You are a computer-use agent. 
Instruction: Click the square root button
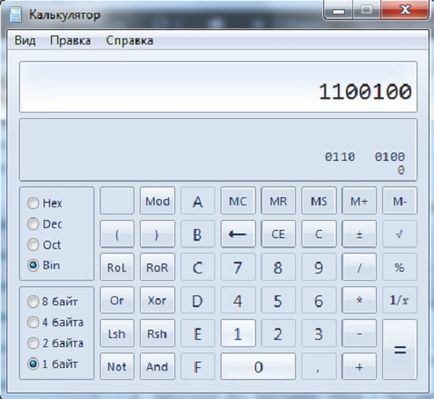coord(399,234)
